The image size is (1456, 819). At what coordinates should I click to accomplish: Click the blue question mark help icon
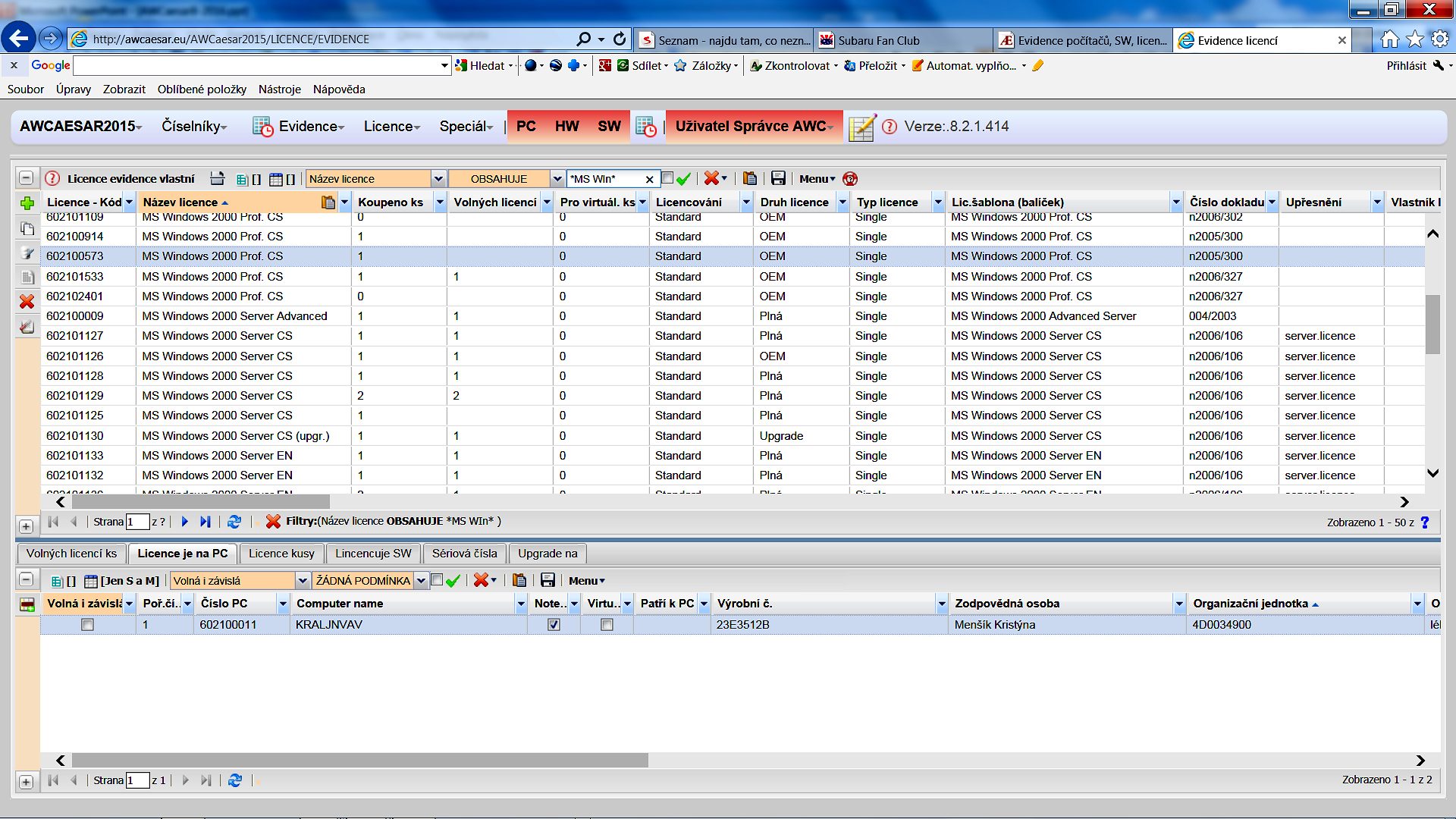coord(1425,522)
